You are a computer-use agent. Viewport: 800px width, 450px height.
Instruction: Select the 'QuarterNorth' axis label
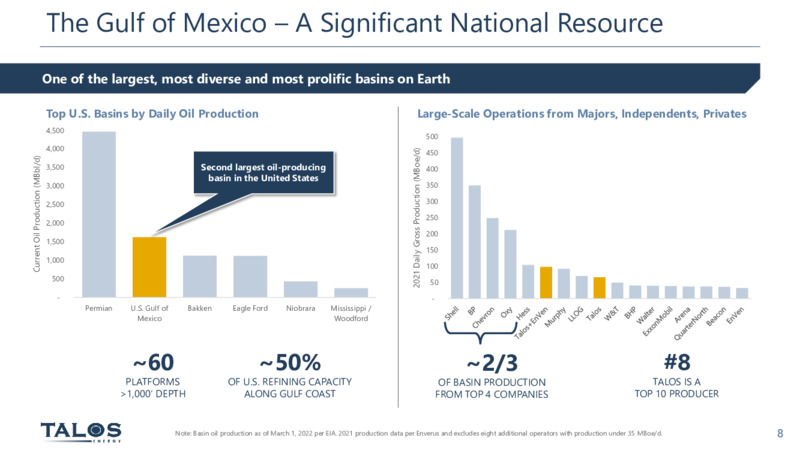pyautogui.click(x=691, y=323)
